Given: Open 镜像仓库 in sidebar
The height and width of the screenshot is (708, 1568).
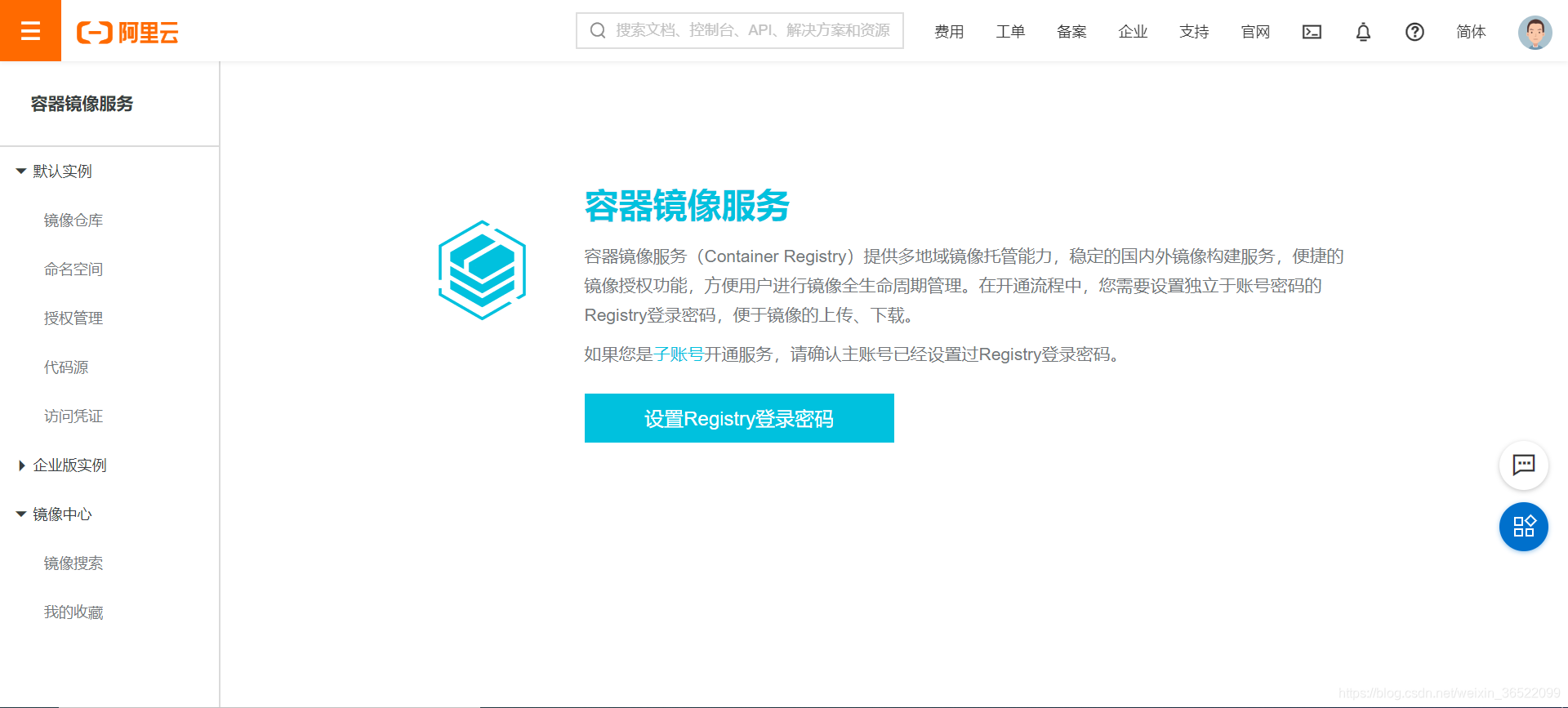Looking at the screenshot, I should pos(73,220).
